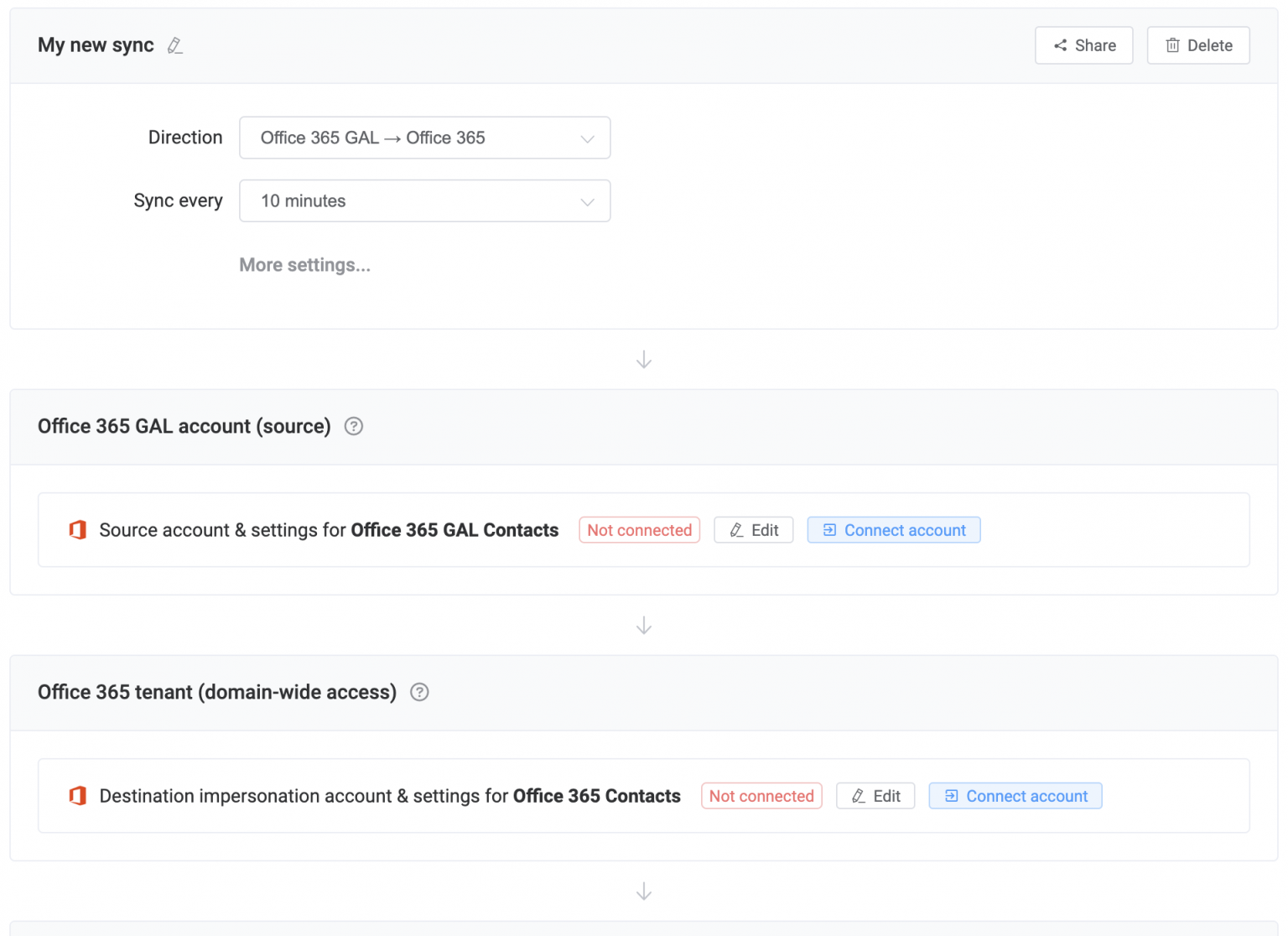Open the help tooltip for Office 365 GAL account
Image resolution: width=1288 pixels, height=936 pixels.
[x=353, y=426]
